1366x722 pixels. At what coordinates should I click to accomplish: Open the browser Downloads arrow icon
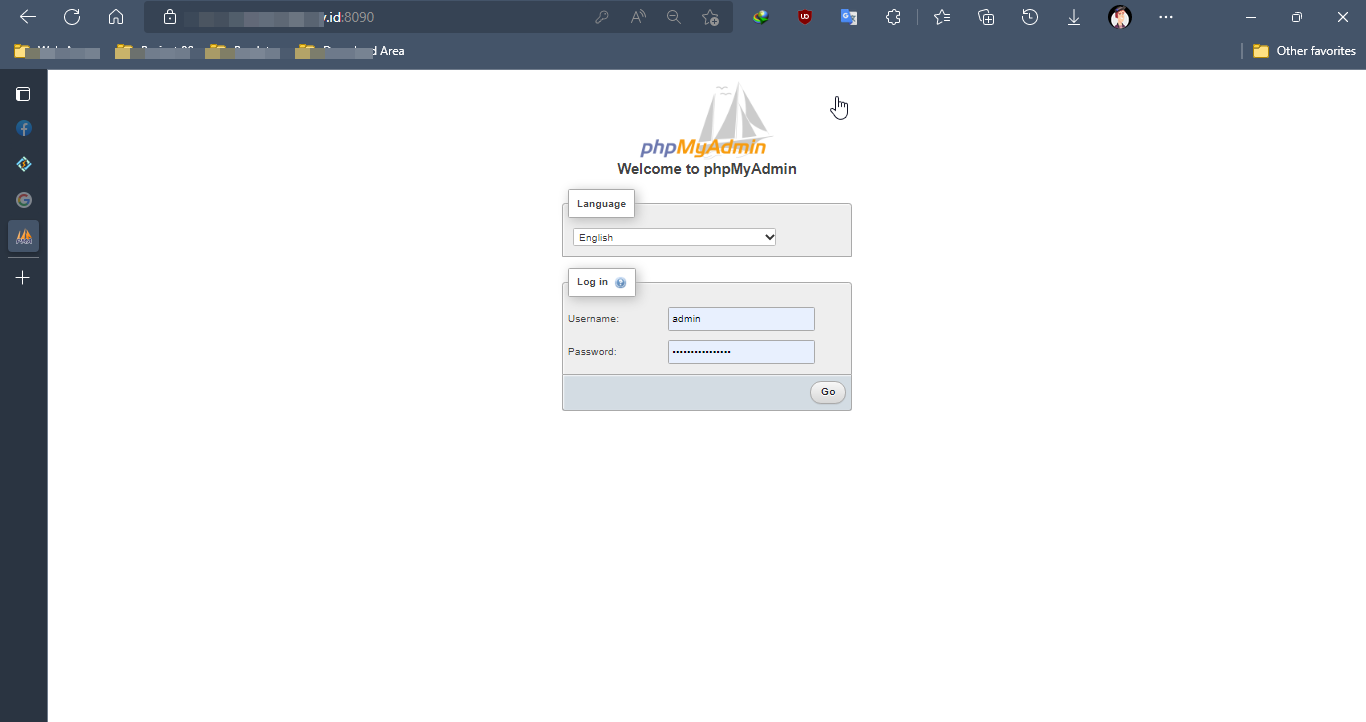tap(1074, 17)
